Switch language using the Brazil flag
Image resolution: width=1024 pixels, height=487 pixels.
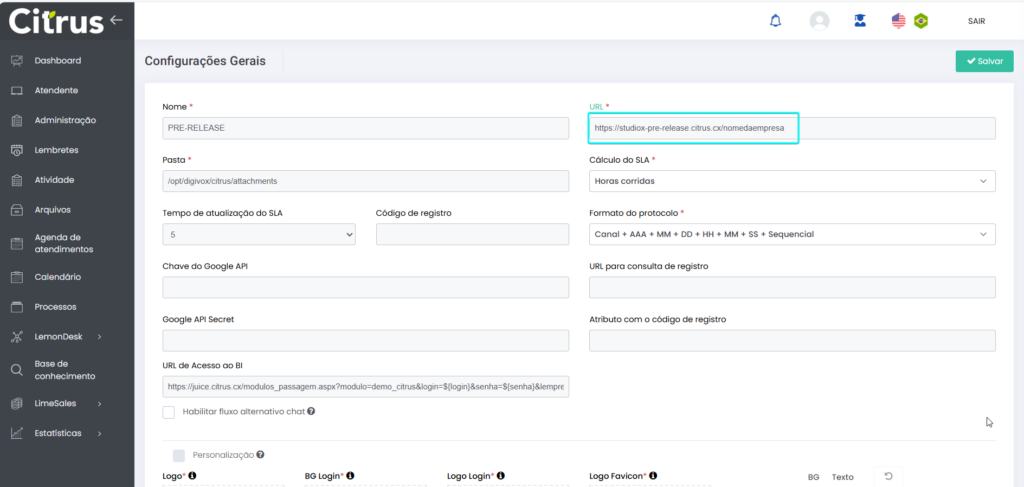(920, 21)
